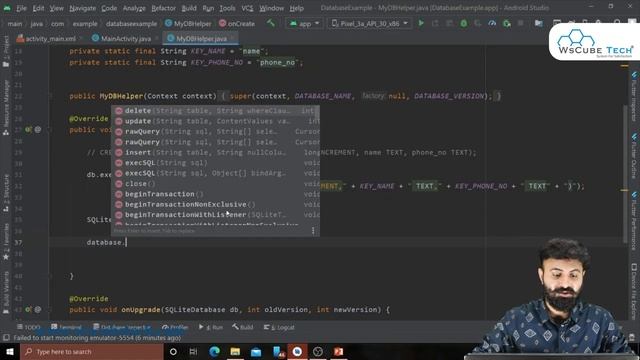Click Cortana circle on taskbar
Viewport: 640px width, 360px height.
pos(173,351)
